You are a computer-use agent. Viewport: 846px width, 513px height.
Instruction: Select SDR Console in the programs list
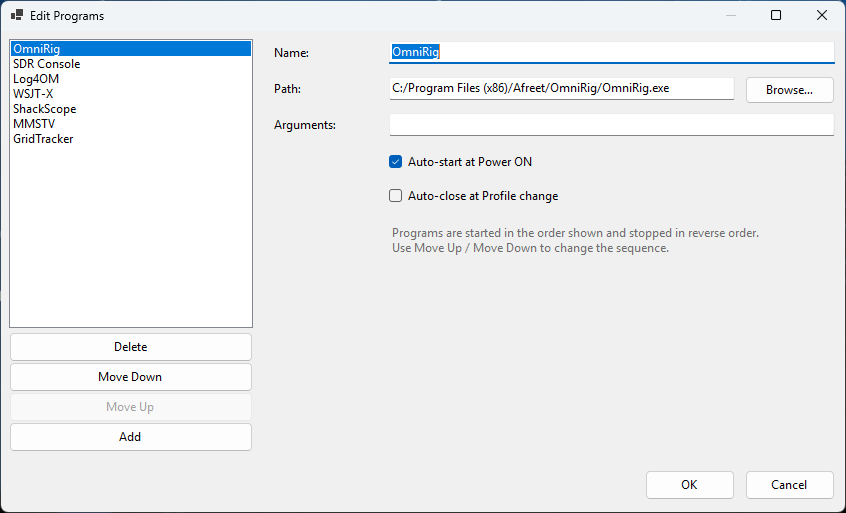point(131,64)
